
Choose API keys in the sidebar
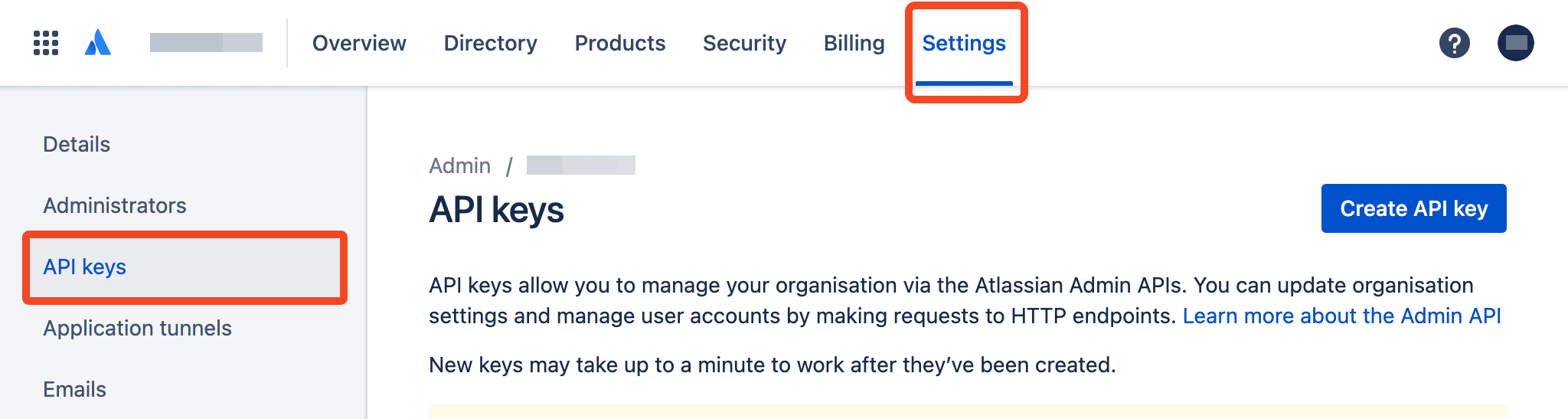[85, 267]
